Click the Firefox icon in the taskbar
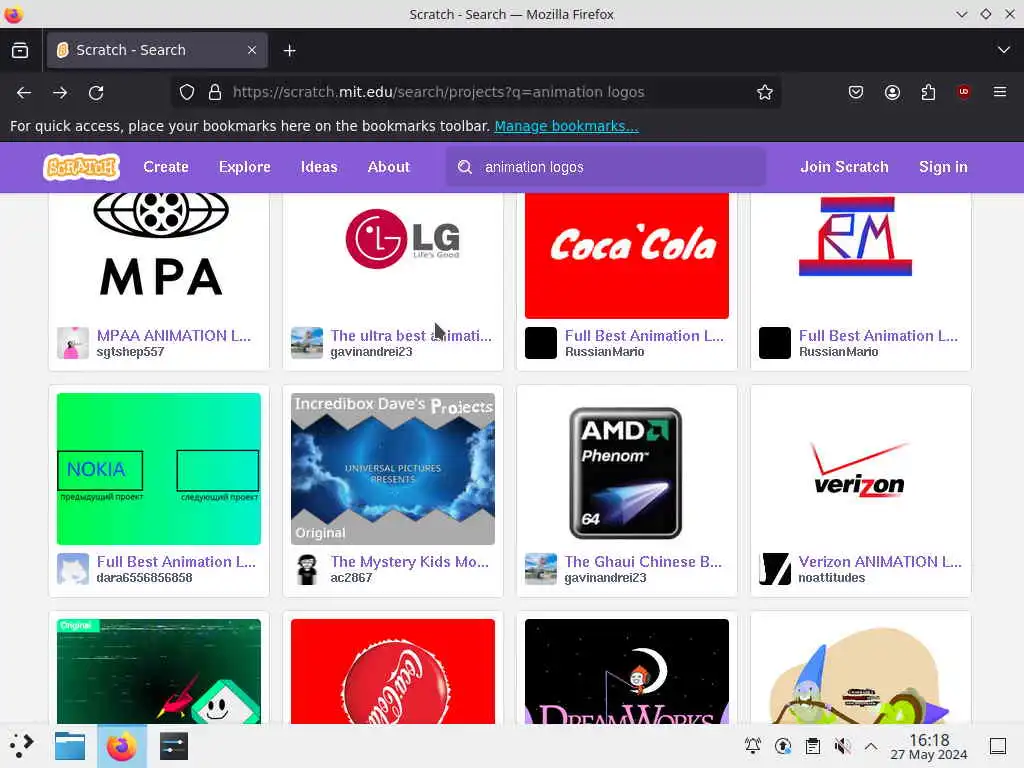 point(121,746)
